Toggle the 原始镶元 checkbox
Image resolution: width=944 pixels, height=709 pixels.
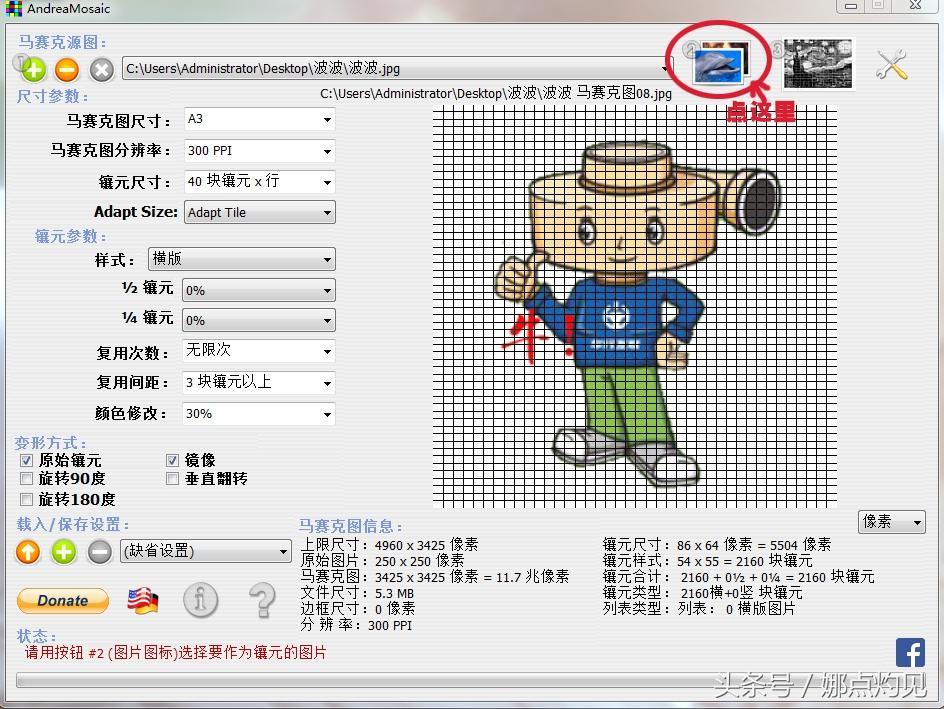coord(26,460)
